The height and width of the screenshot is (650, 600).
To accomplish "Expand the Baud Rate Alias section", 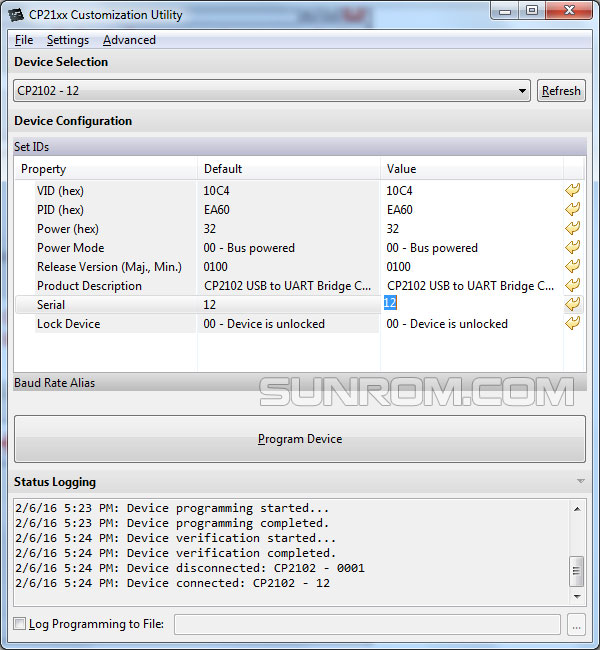I will [300, 383].
